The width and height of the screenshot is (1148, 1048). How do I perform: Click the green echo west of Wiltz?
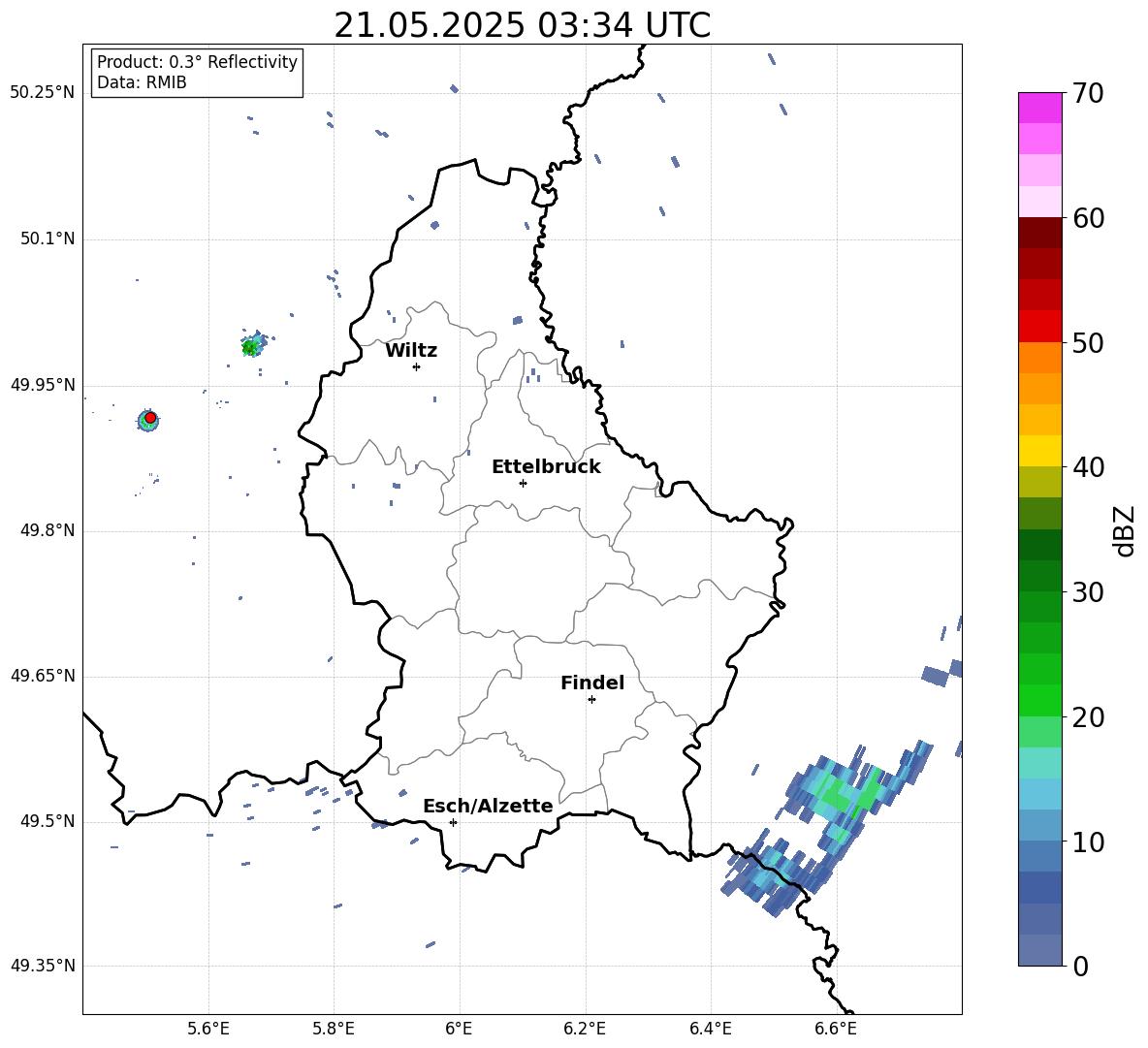pyautogui.click(x=251, y=347)
